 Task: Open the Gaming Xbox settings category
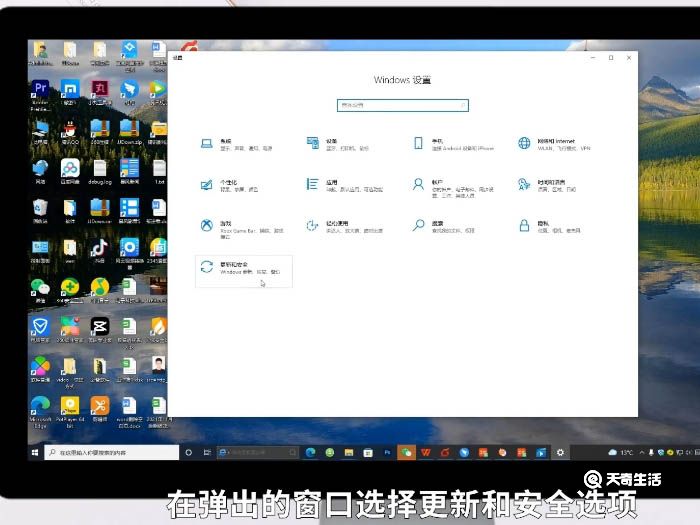[242, 228]
